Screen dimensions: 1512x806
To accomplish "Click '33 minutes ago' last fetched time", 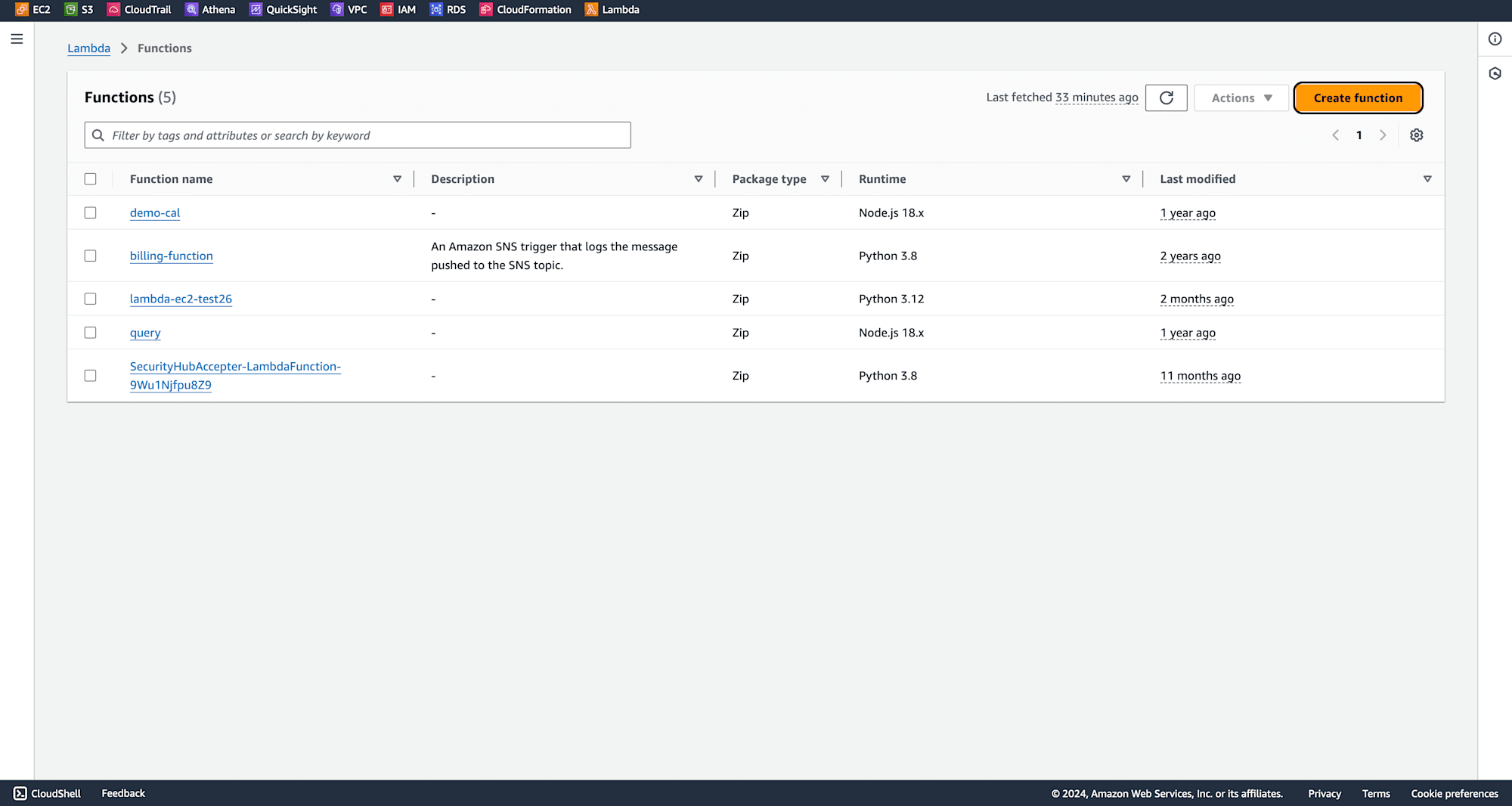I will tap(1096, 98).
